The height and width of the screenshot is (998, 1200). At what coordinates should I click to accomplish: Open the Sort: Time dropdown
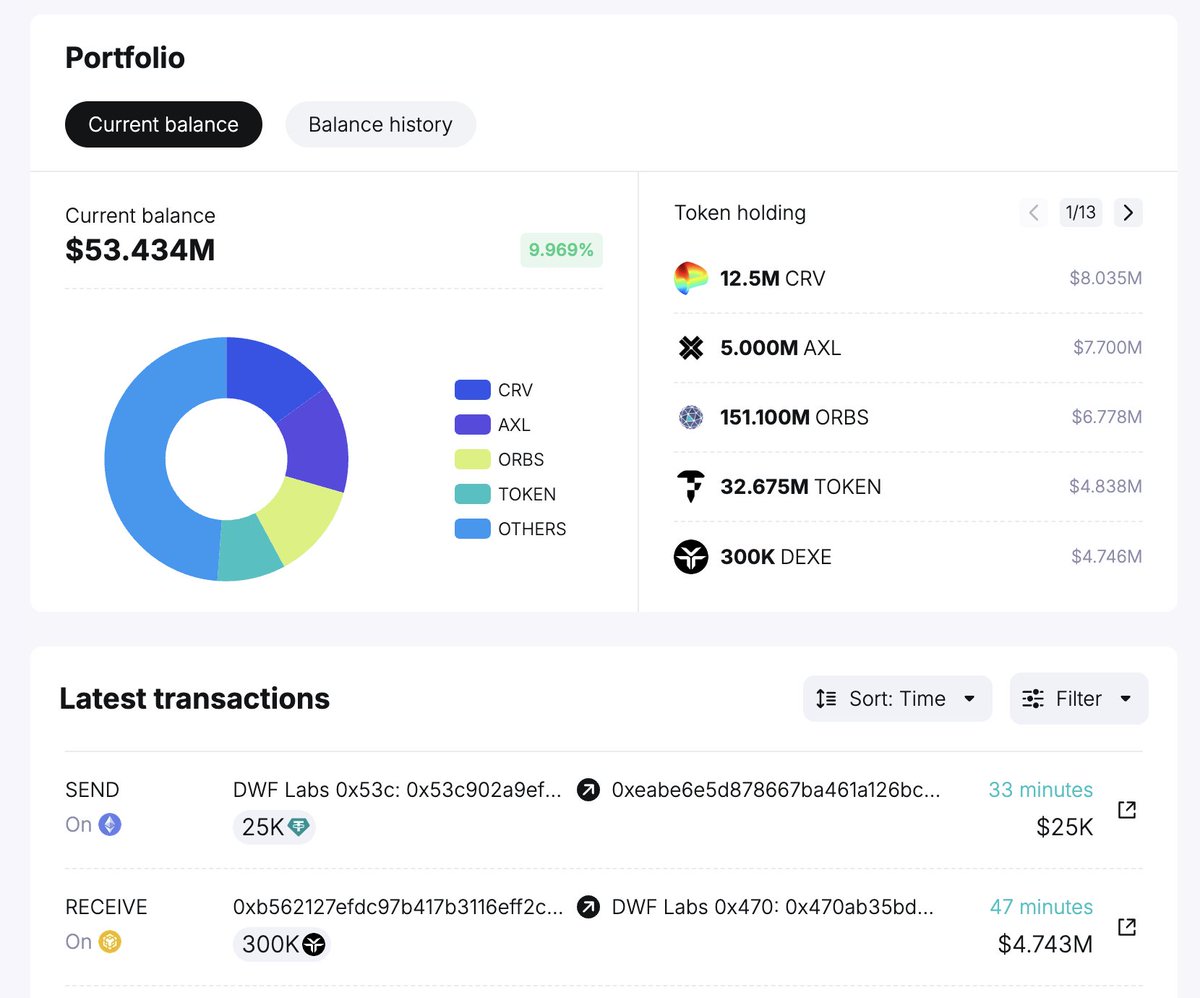(896, 698)
